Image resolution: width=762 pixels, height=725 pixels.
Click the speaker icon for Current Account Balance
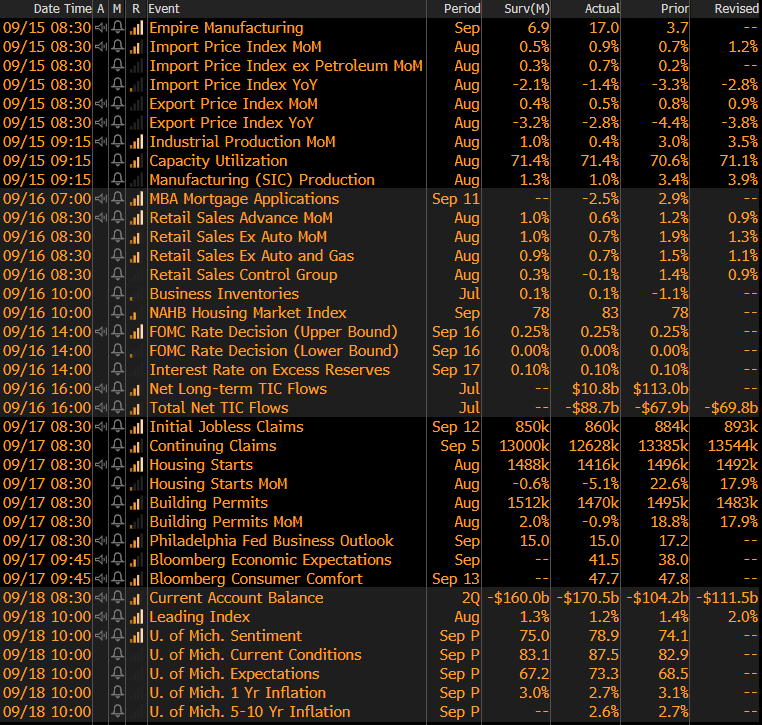point(101,598)
